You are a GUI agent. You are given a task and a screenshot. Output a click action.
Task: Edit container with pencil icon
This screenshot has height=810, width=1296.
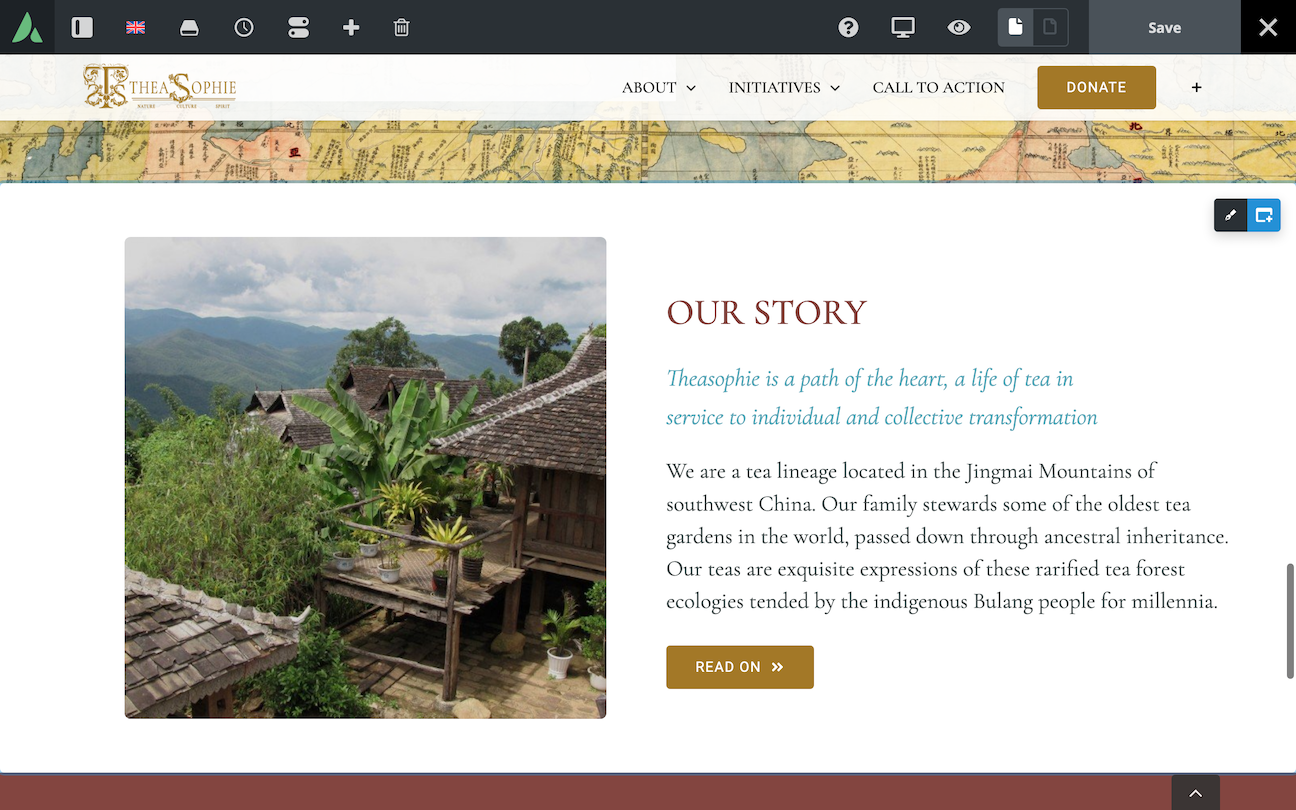point(1231,215)
